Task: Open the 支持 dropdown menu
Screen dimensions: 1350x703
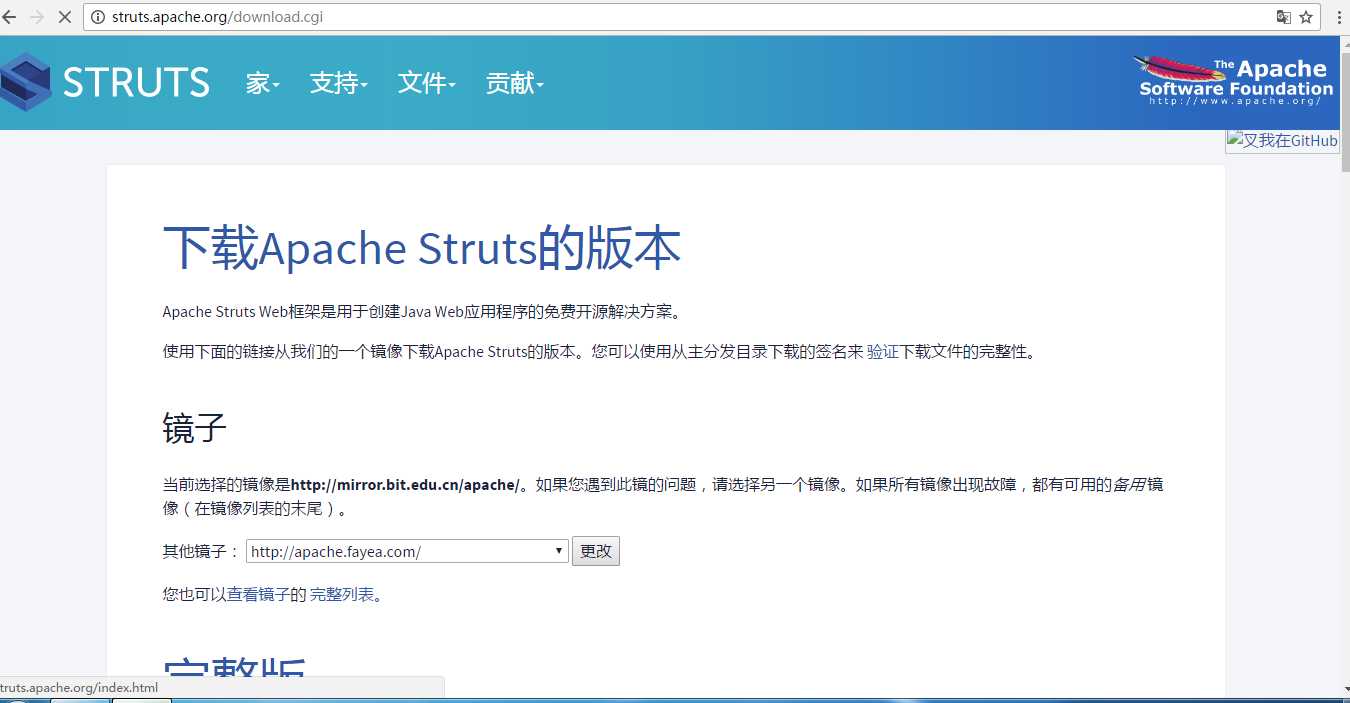Action: 339,83
